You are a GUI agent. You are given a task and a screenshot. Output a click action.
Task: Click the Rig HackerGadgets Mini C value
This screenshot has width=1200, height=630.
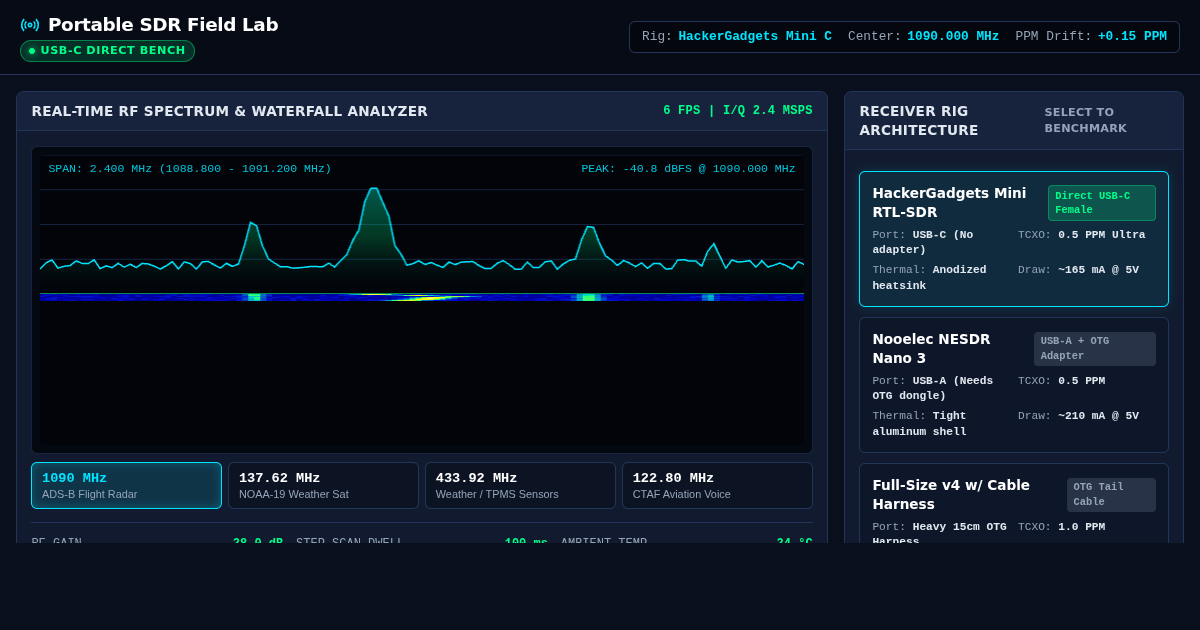[755, 37]
